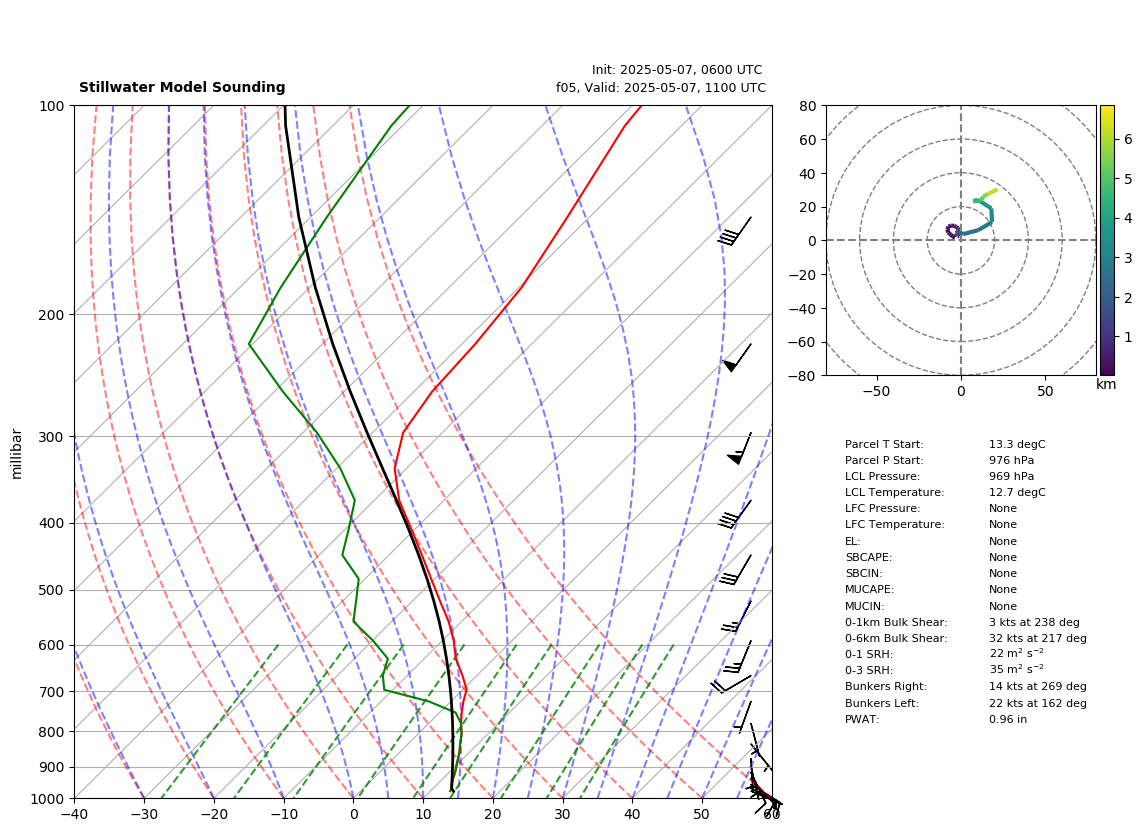This screenshot has height=832, width=1142.
Task: Click the 0-6km Bulk Shear label
Action: coord(896,638)
